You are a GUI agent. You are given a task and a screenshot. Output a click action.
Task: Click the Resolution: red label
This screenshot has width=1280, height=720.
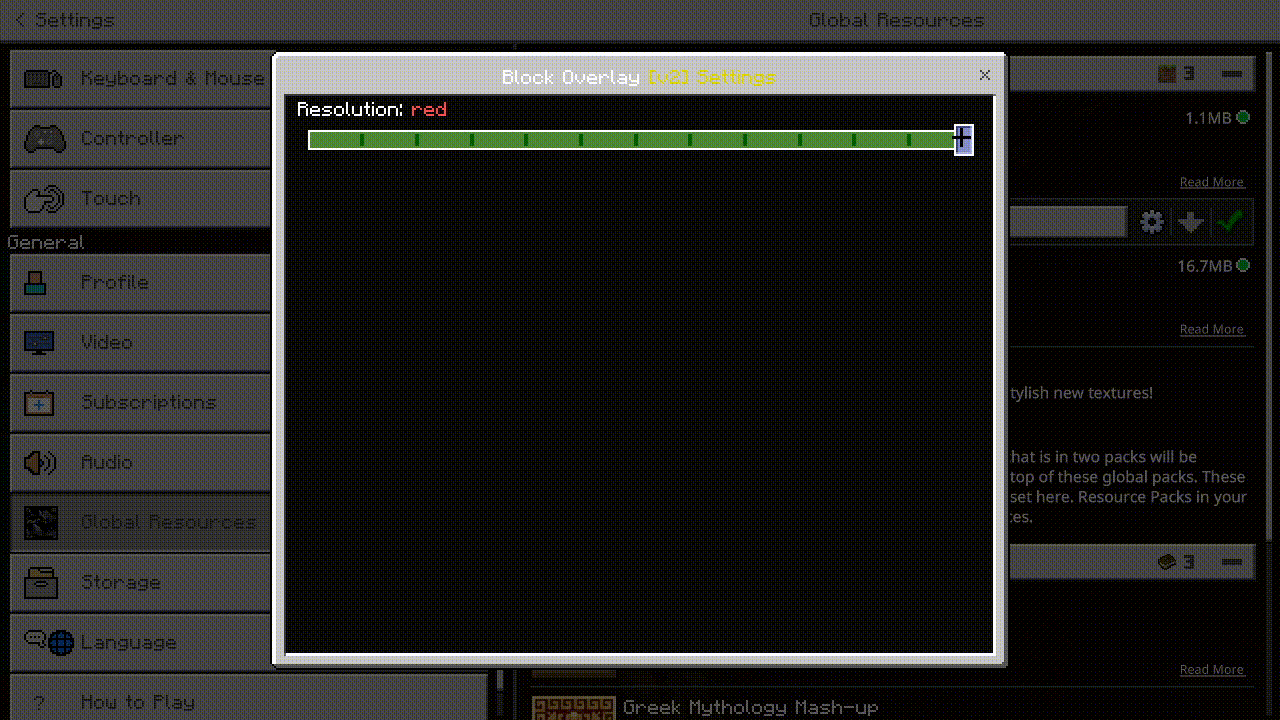[x=372, y=109]
